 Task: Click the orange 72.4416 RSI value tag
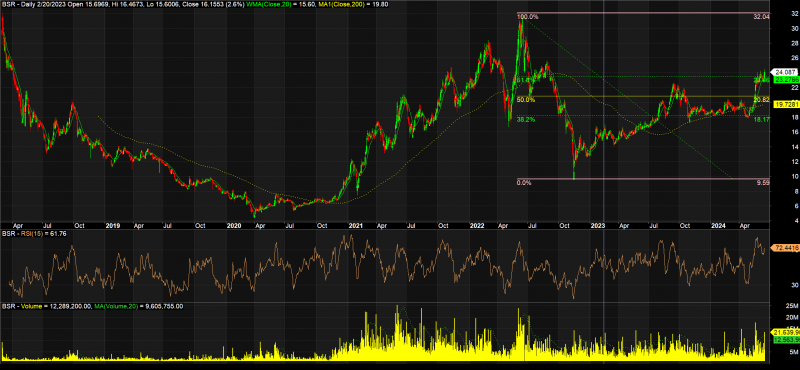(785, 248)
